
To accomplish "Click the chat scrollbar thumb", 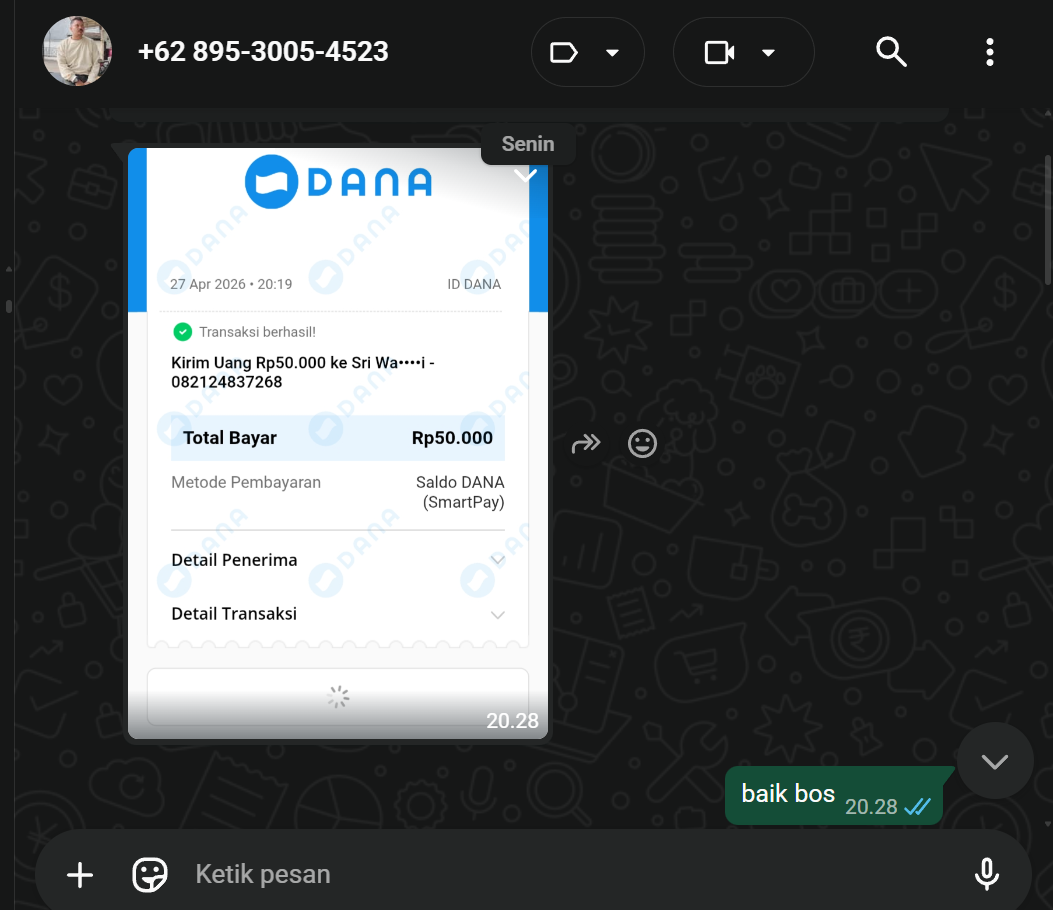I will (x=1048, y=220).
